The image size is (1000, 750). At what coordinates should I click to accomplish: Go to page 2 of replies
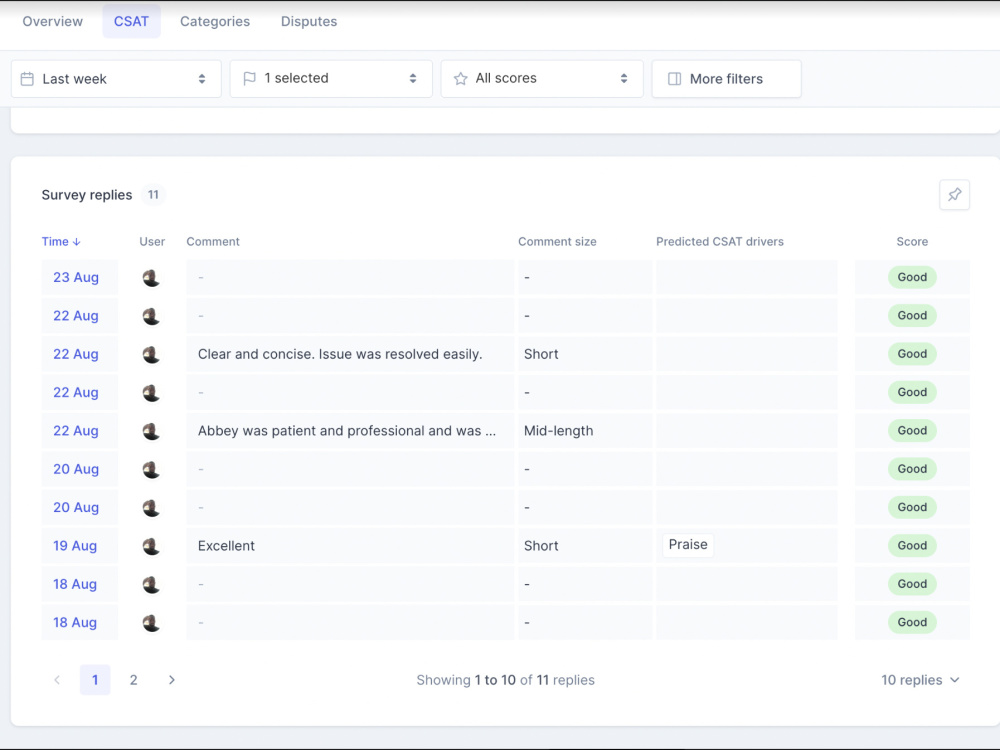[133, 680]
